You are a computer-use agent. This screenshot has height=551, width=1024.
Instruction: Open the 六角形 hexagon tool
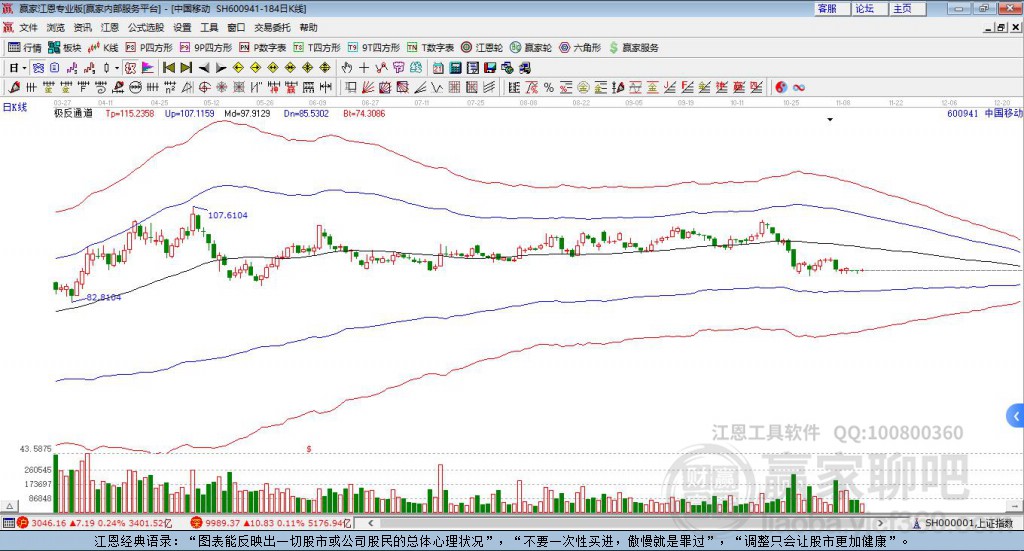pos(580,48)
